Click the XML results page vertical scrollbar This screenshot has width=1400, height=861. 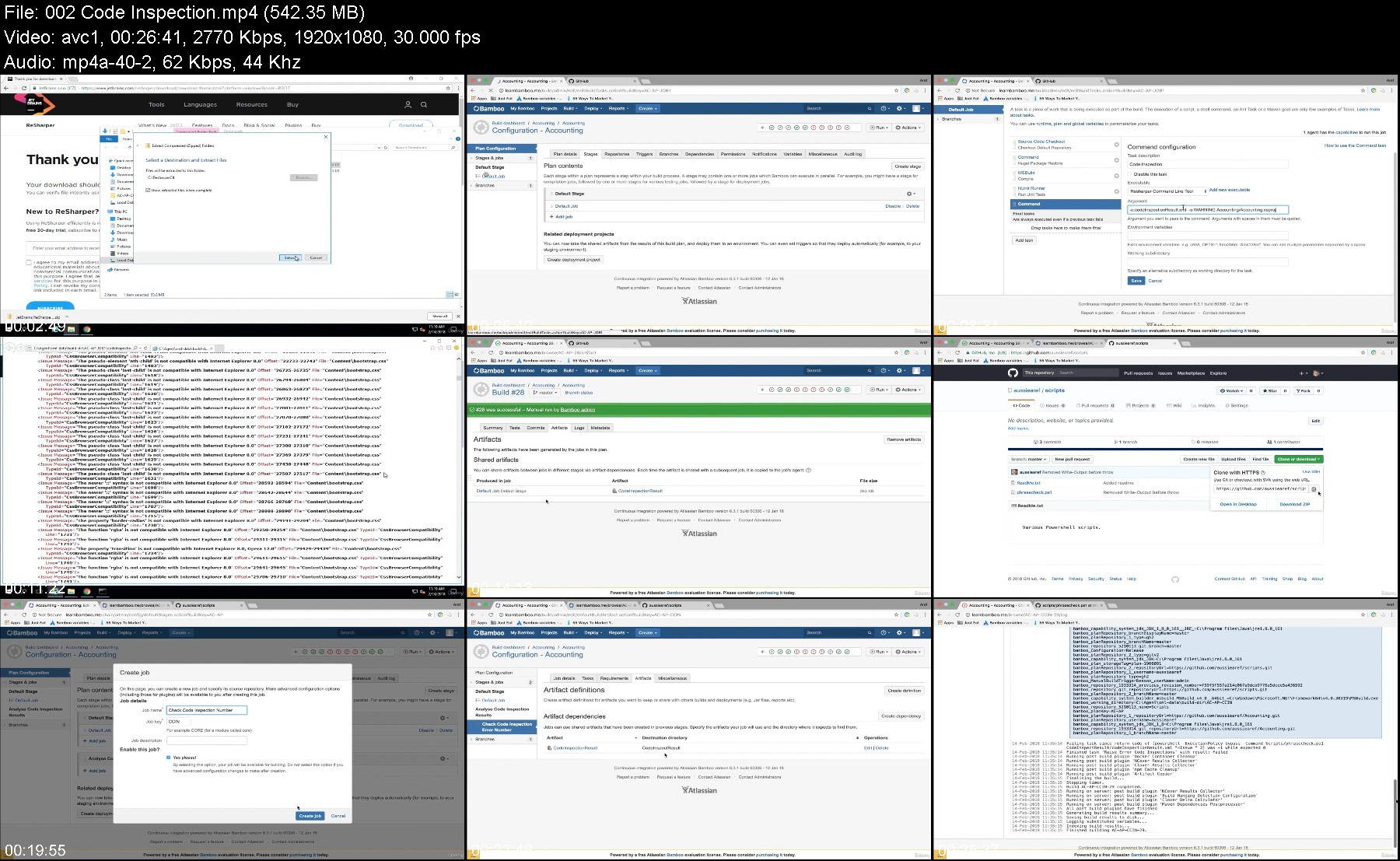pyautogui.click(x=460, y=467)
